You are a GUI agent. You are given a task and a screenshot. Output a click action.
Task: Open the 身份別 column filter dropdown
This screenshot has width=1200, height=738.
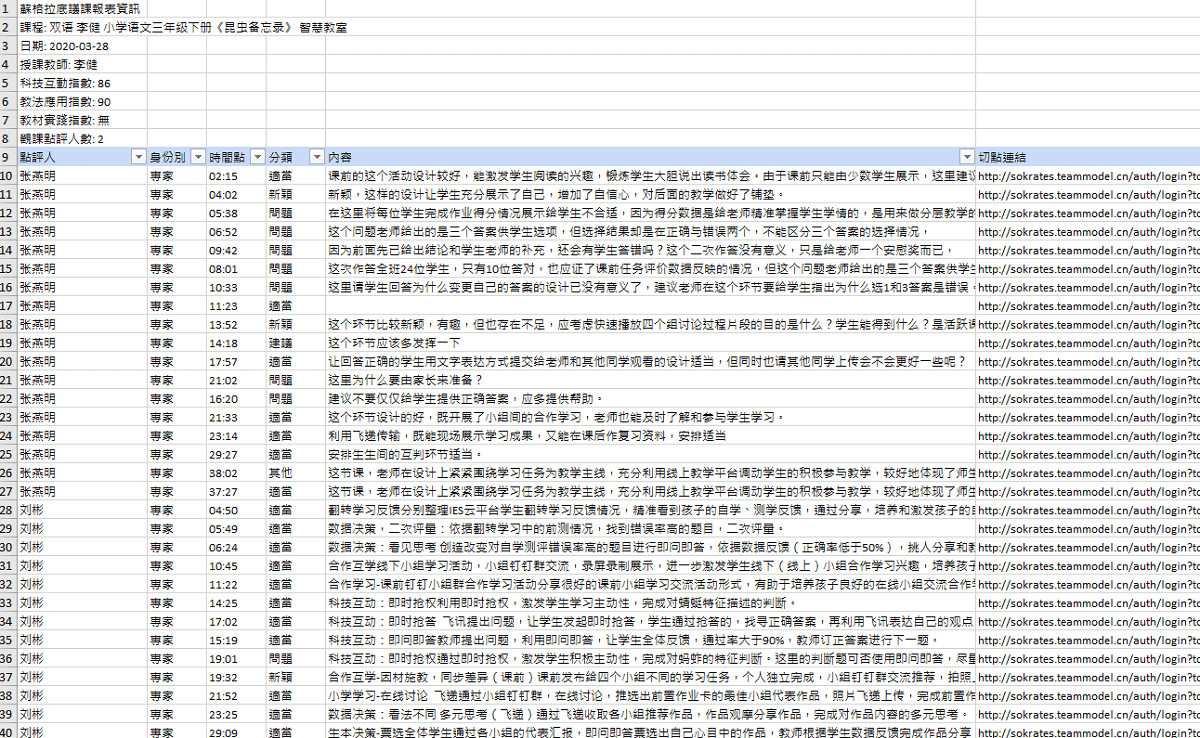click(197, 157)
